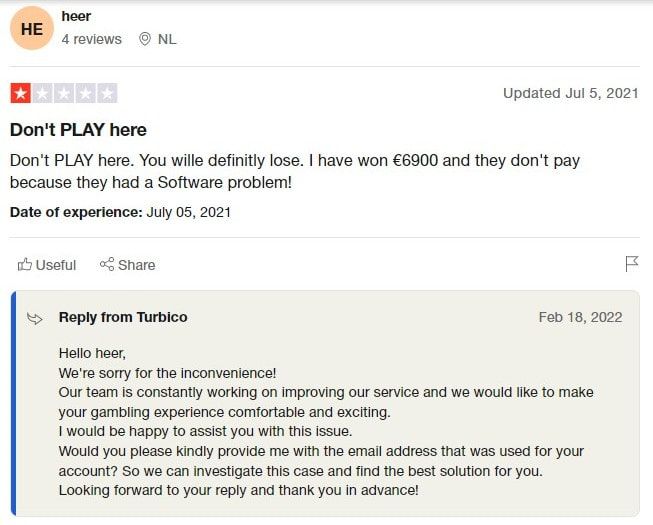Open review title Don't PLAY here
This screenshot has width=653, height=525.
tap(78, 130)
